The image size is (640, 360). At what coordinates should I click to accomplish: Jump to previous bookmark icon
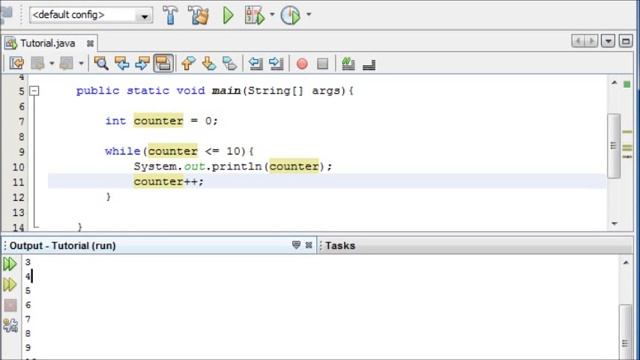188,63
